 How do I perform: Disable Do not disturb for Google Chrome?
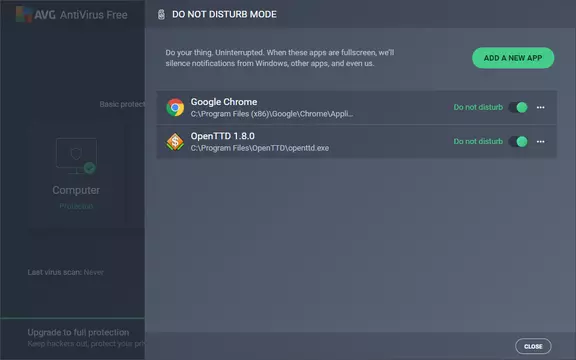click(x=518, y=107)
